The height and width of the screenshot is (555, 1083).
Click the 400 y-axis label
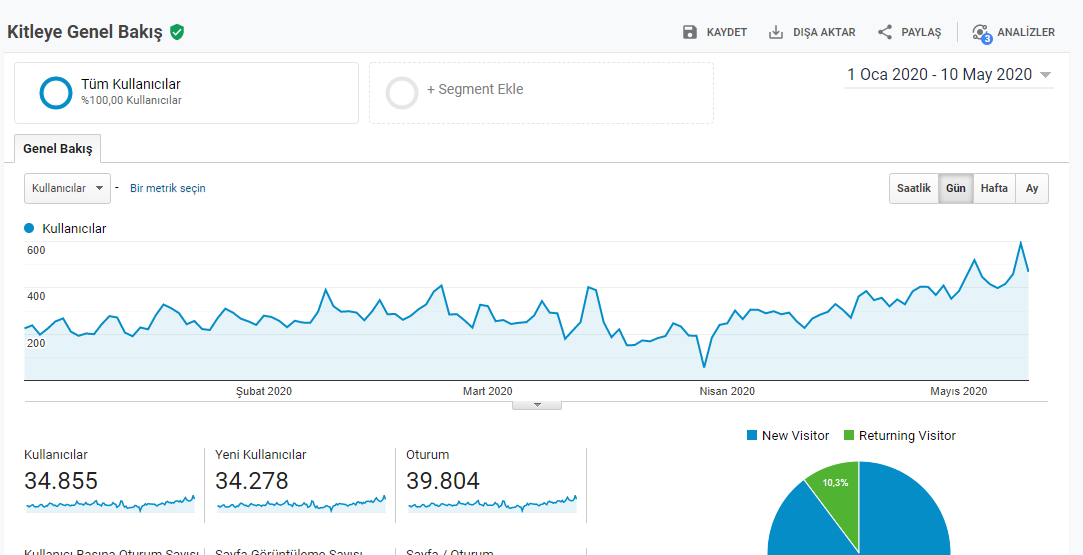pos(36,296)
